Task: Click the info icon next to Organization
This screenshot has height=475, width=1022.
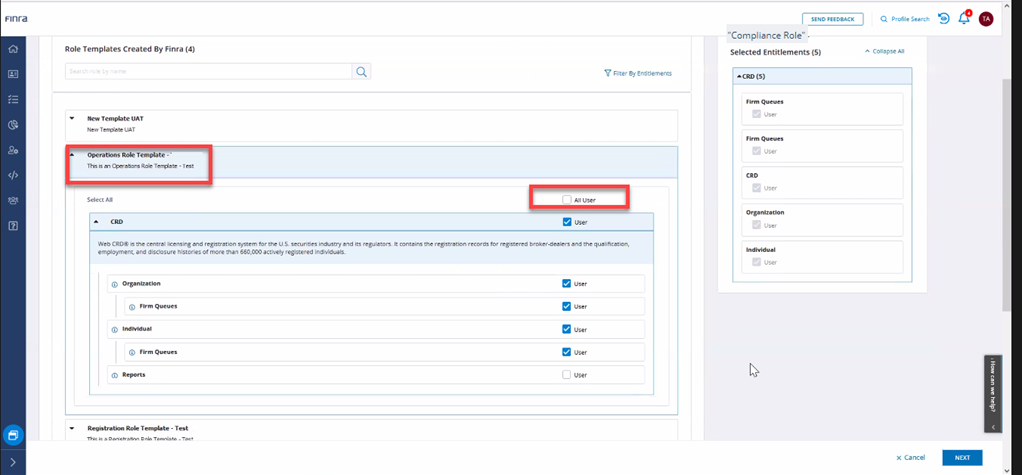Action: click(x=115, y=284)
